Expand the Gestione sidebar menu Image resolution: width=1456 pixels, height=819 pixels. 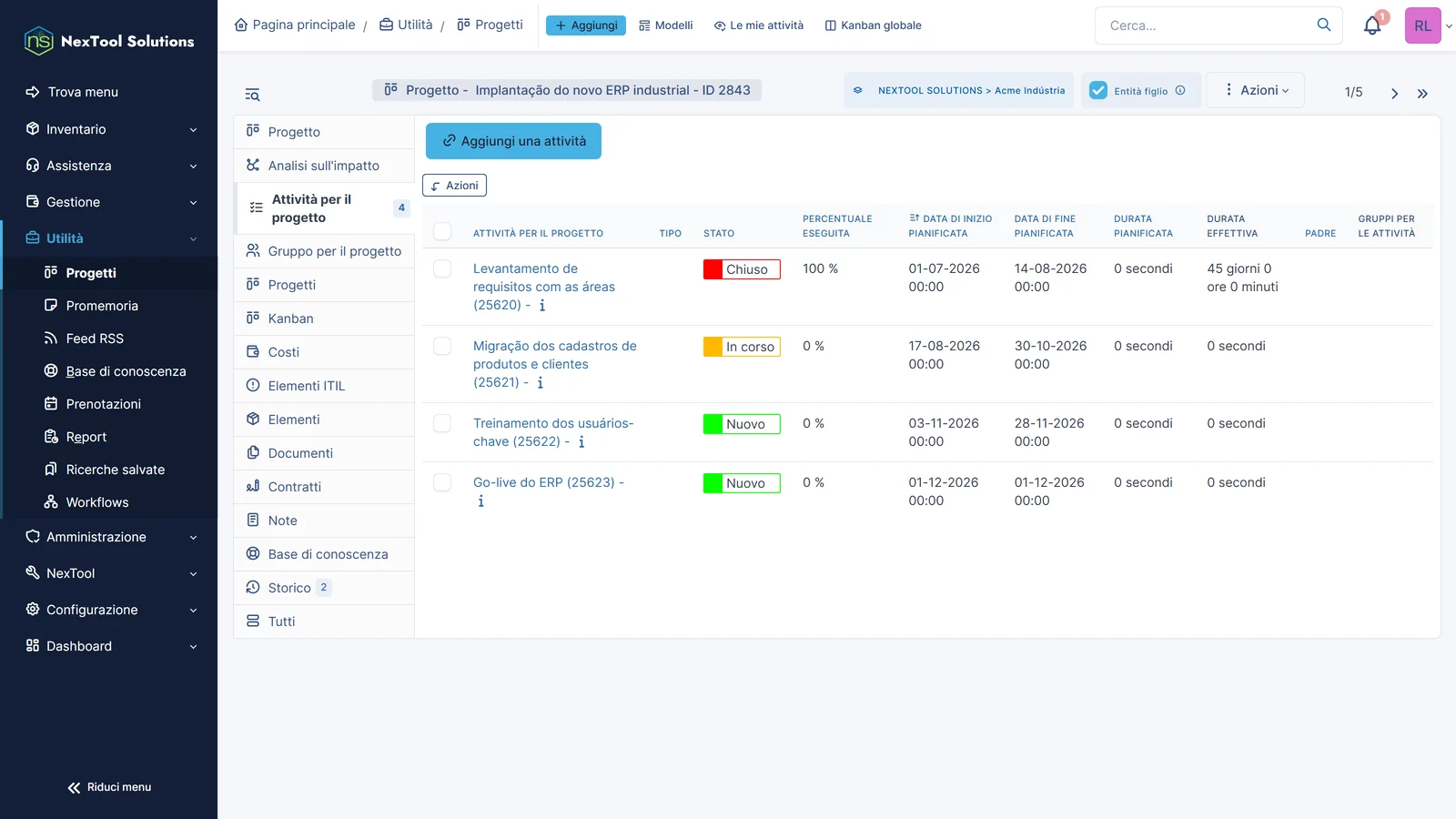[109, 202]
